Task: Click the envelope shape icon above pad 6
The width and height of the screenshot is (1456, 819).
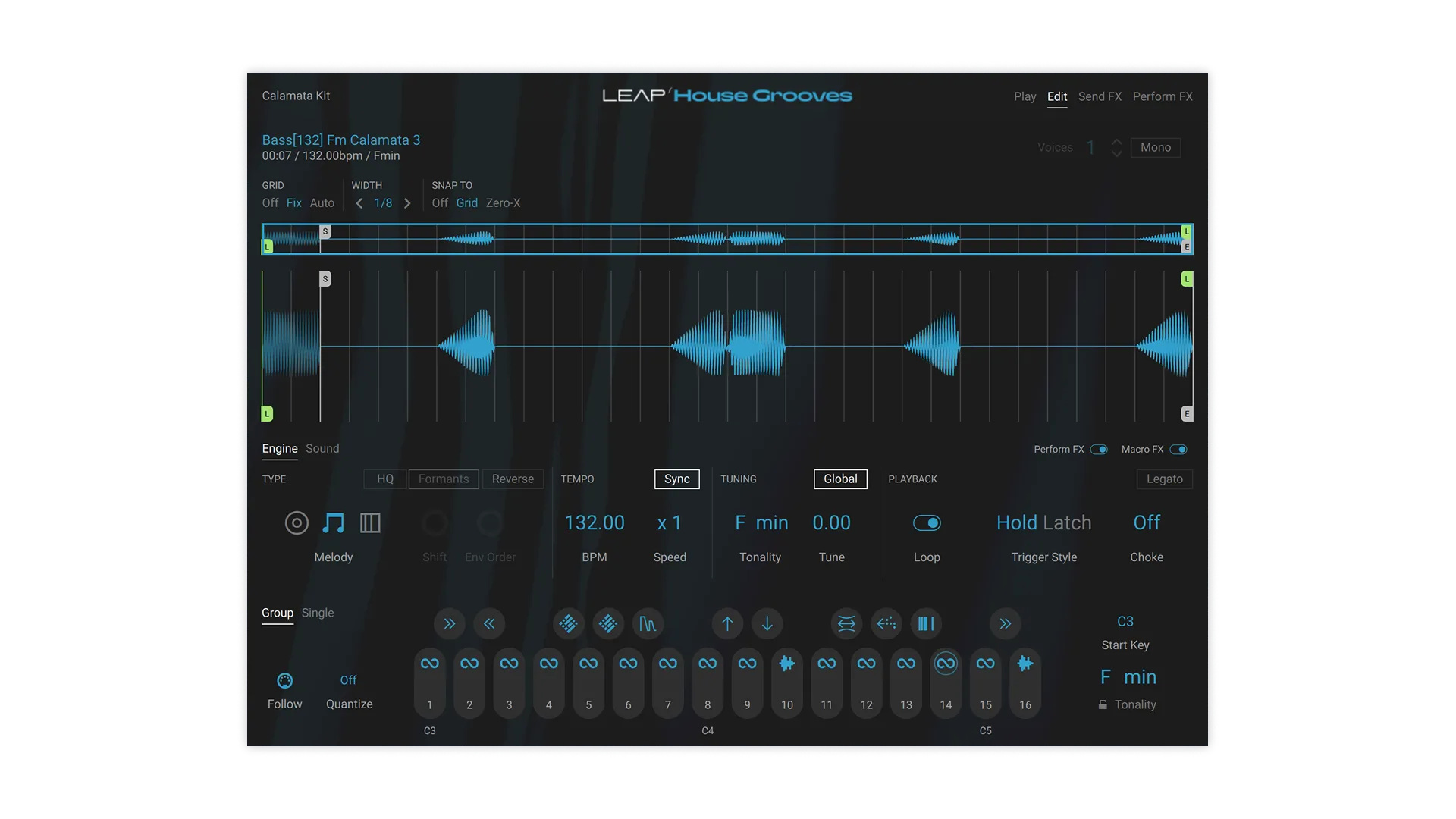Action: (648, 624)
